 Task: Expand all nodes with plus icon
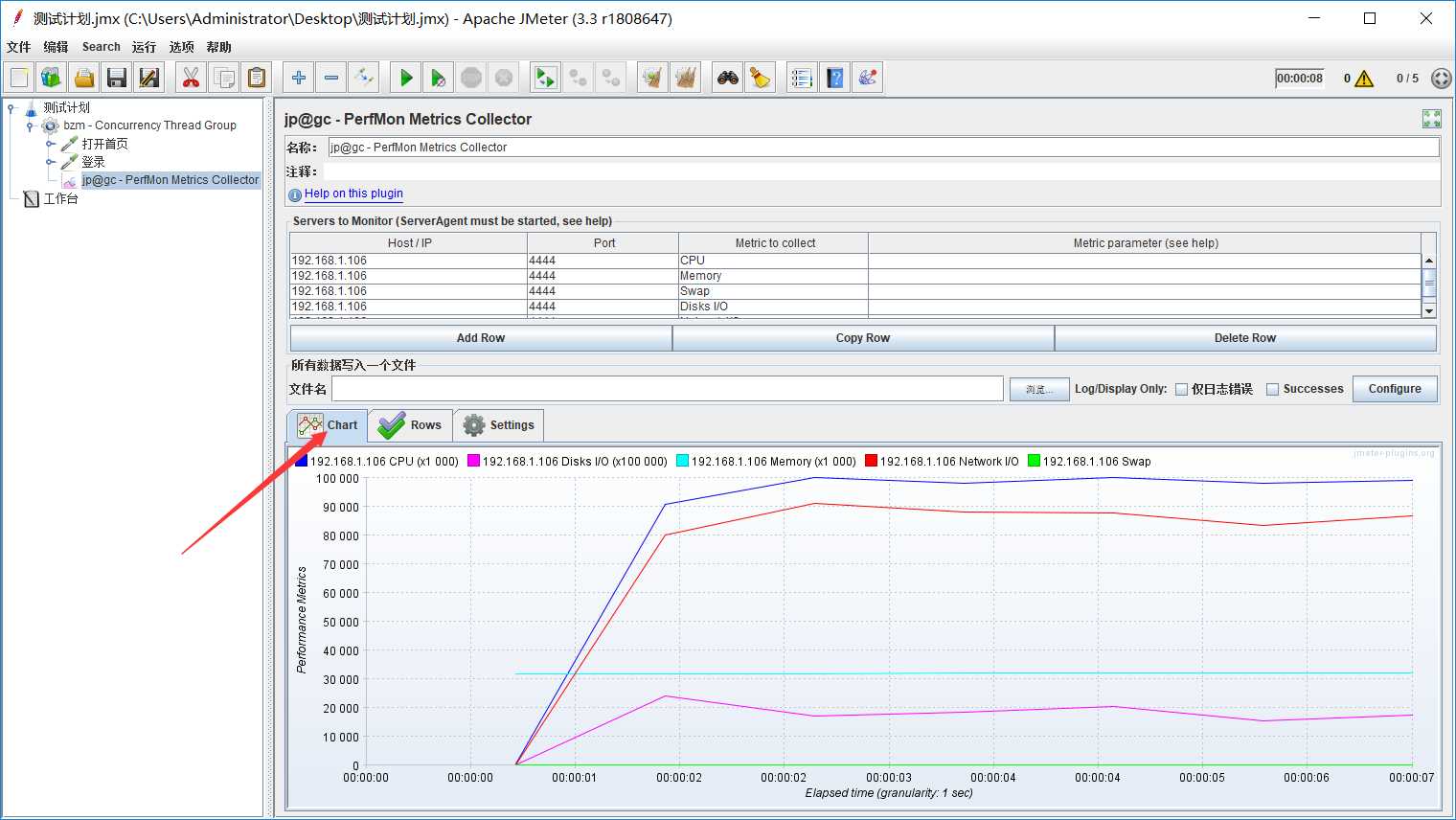click(299, 78)
